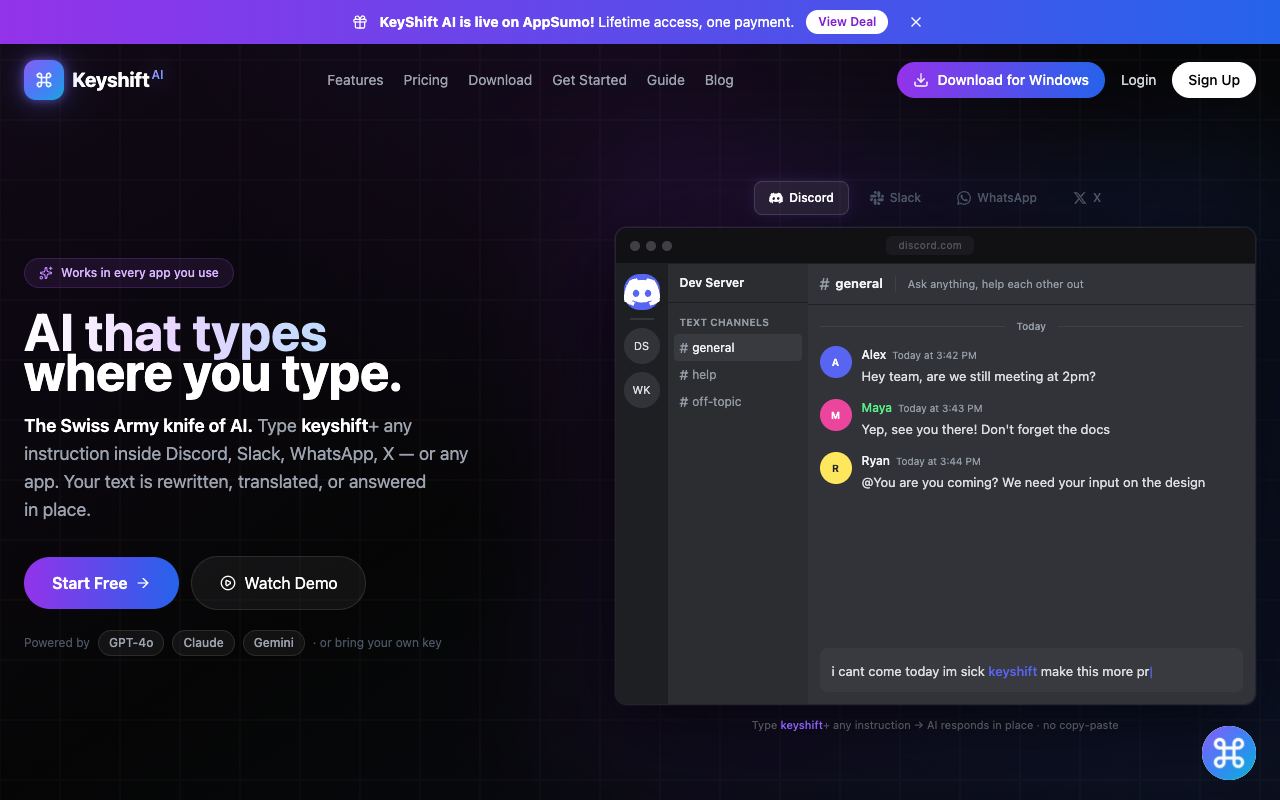1280x800 pixels.
Task: Select the WK server icon
Action: coord(642,390)
